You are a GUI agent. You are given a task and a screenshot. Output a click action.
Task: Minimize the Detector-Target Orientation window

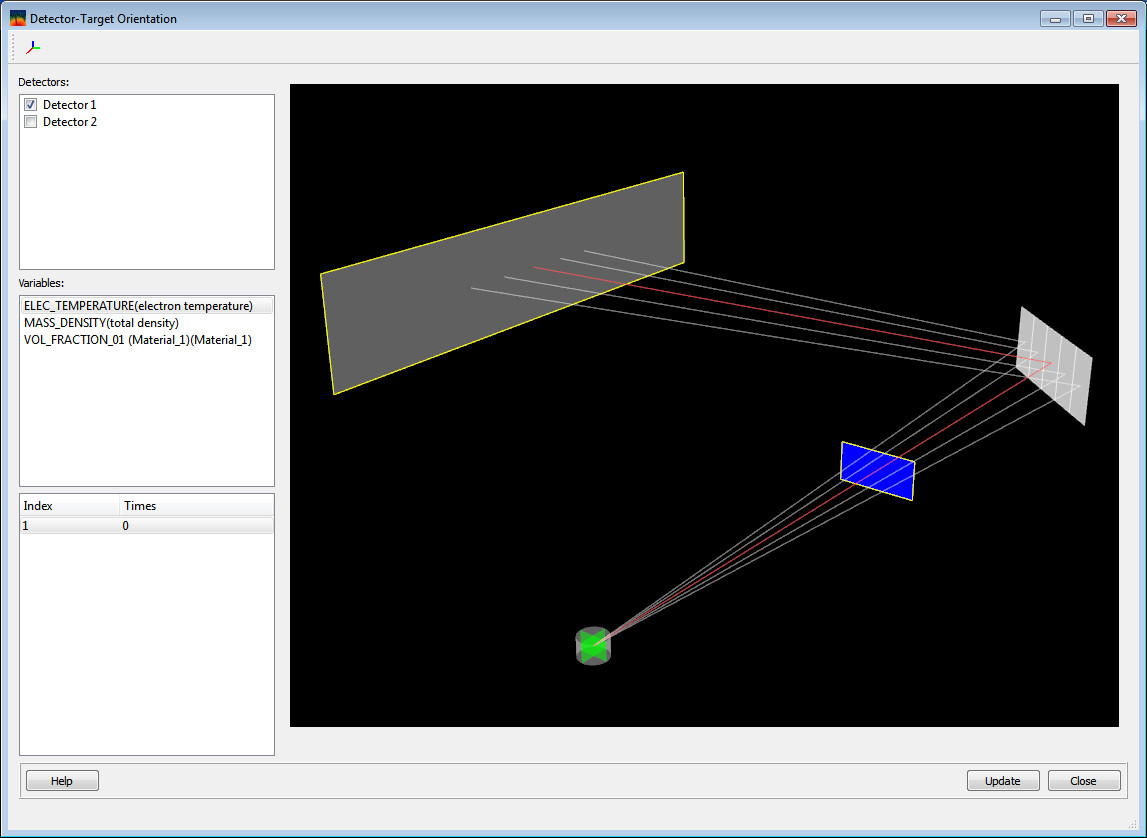click(x=1054, y=18)
